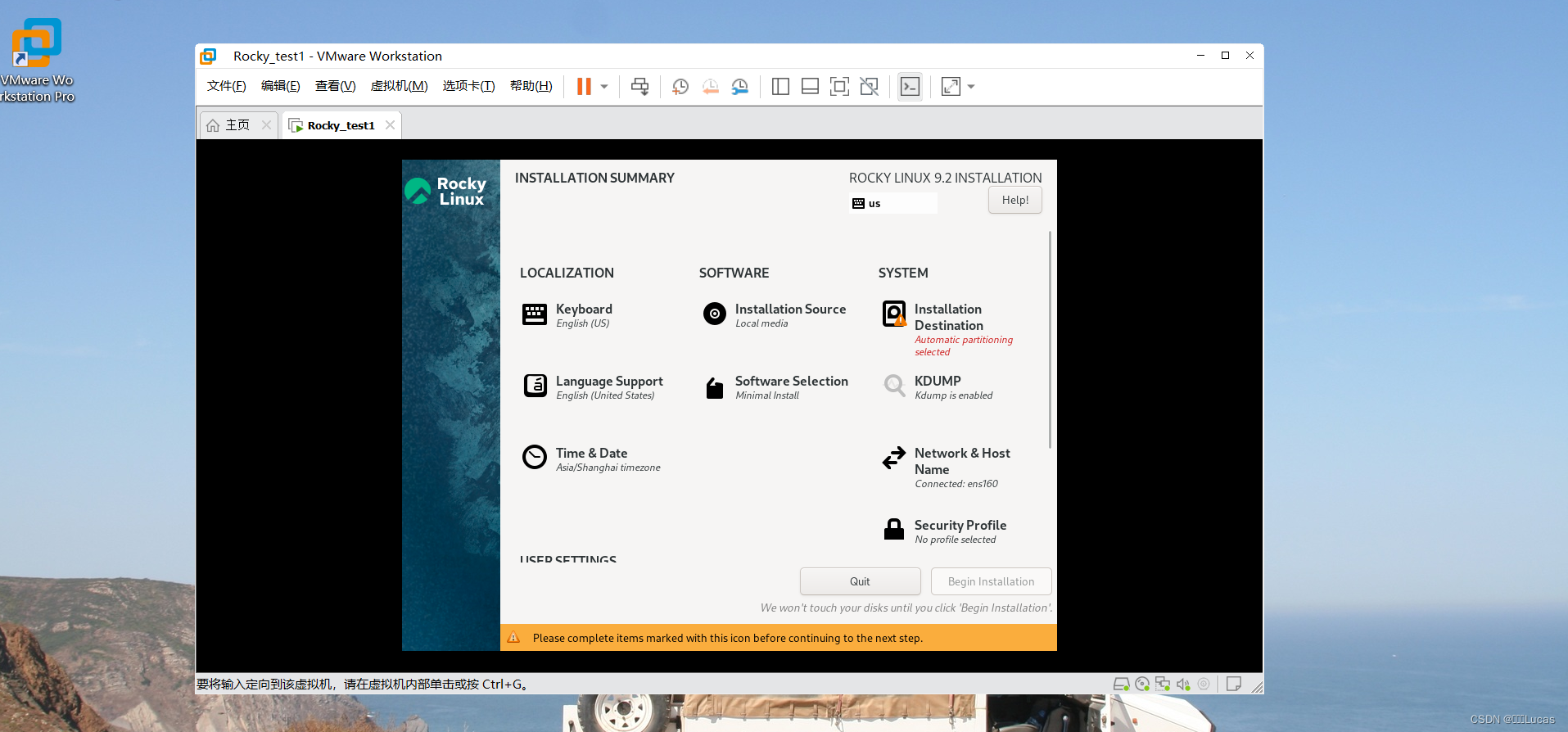Open Language Support icon
The image size is (1568, 732).
point(535,385)
